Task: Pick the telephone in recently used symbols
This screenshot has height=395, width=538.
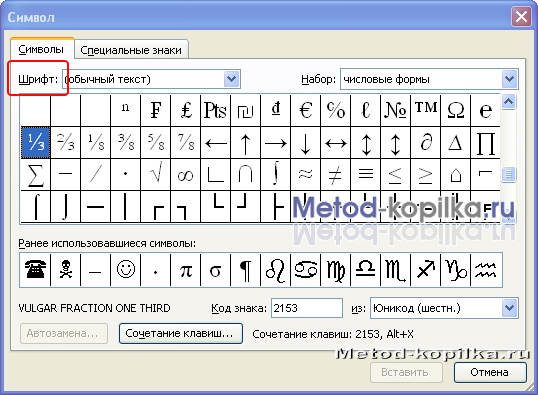Action: (x=35, y=270)
